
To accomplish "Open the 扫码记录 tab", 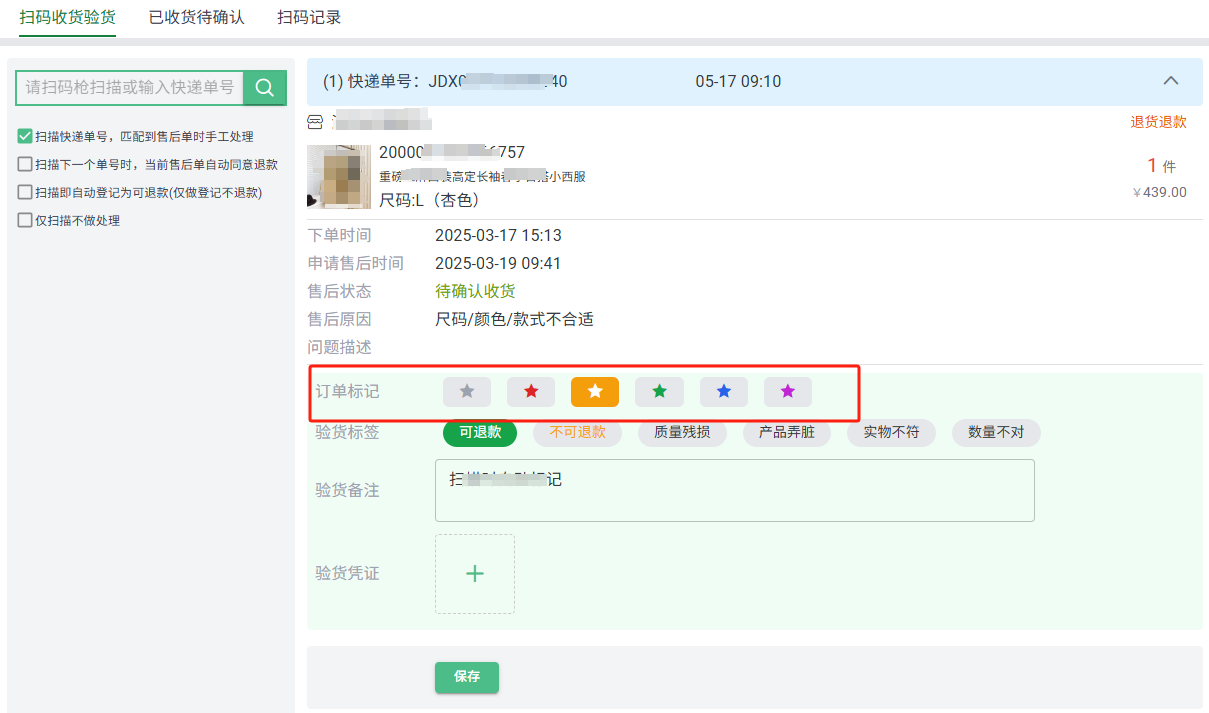I will point(309,17).
